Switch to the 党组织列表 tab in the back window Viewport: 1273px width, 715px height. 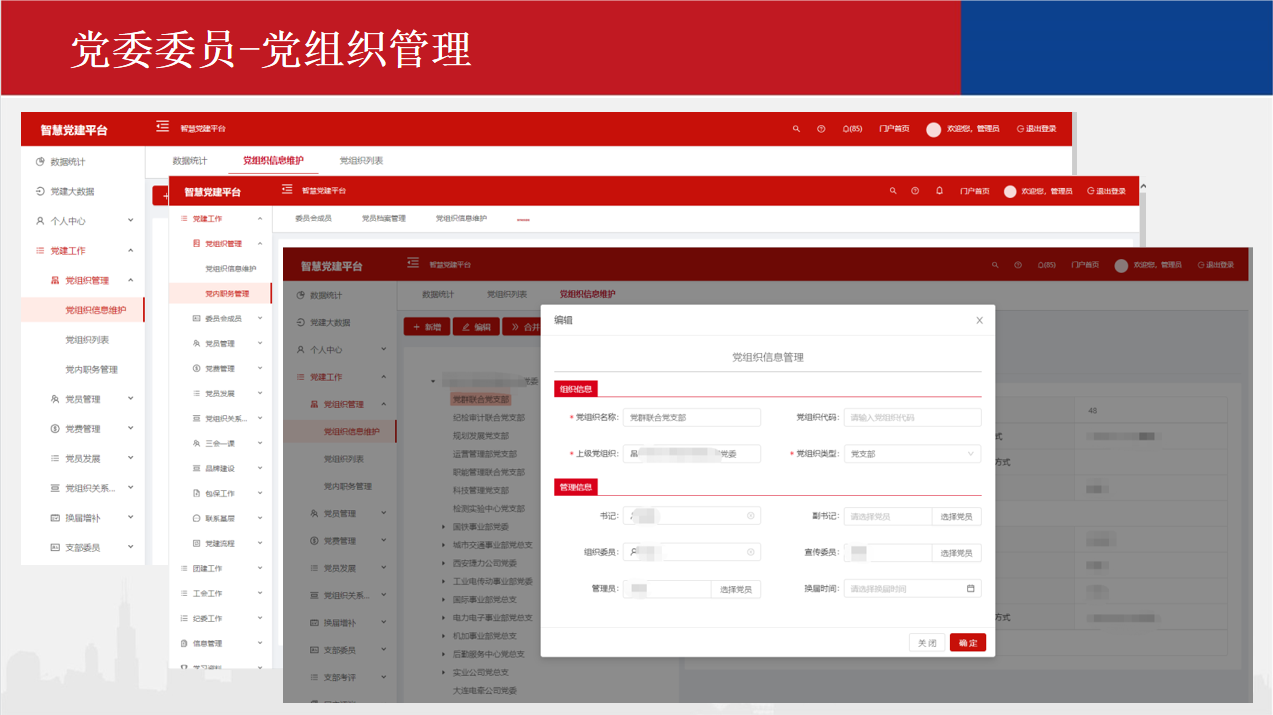[x=361, y=161]
